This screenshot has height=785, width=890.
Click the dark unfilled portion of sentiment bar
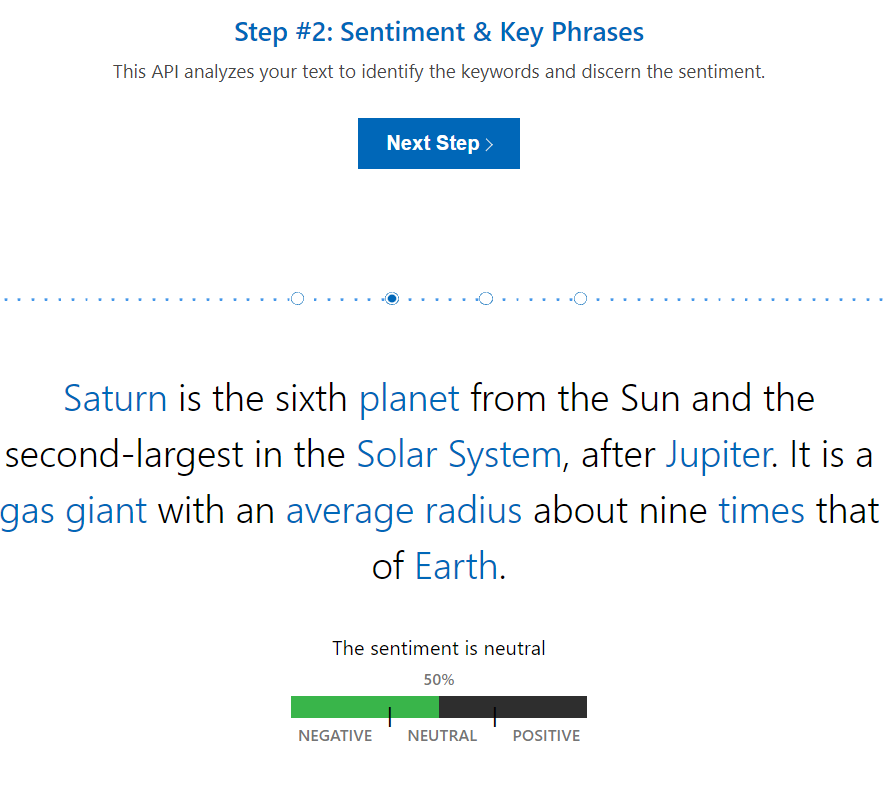pos(540,707)
